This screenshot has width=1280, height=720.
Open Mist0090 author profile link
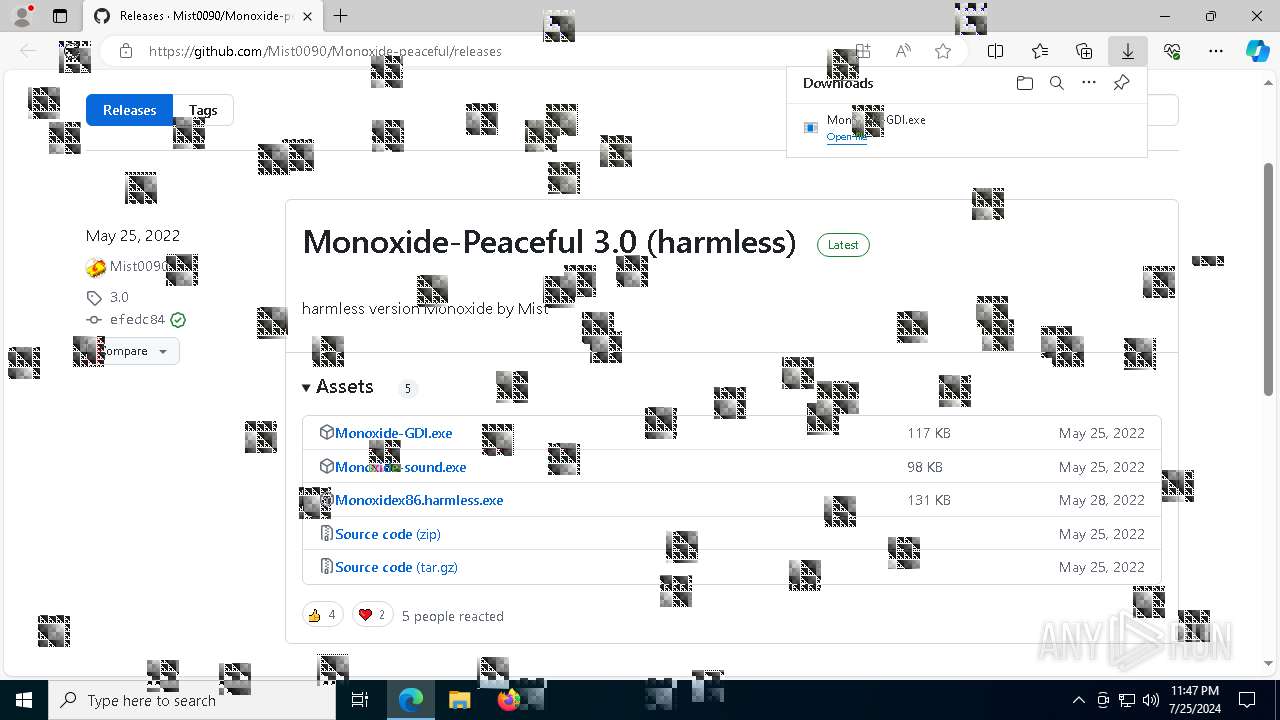click(x=138, y=266)
